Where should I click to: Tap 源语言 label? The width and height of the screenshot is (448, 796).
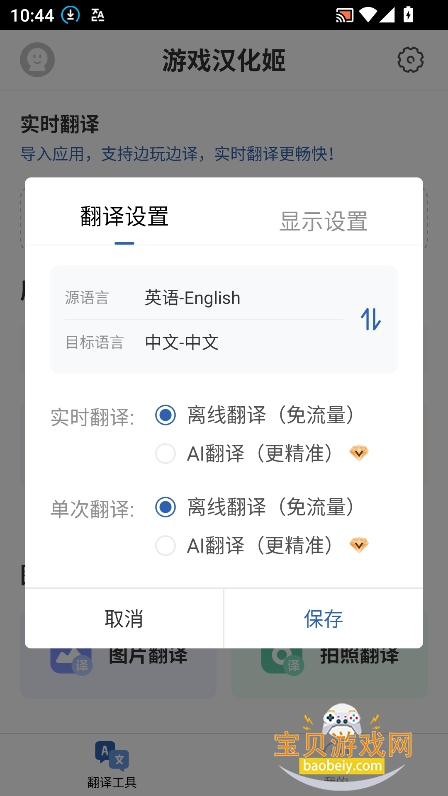[x=87, y=298]
